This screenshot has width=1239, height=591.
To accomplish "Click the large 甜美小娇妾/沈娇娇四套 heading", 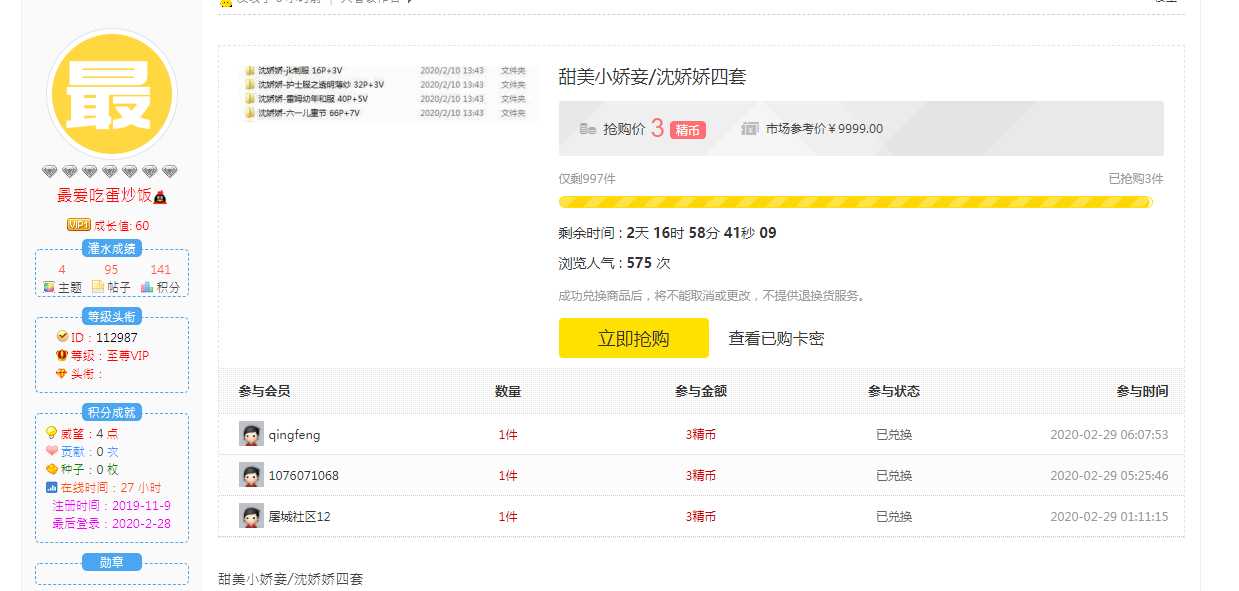I will (x=653, y=77).
